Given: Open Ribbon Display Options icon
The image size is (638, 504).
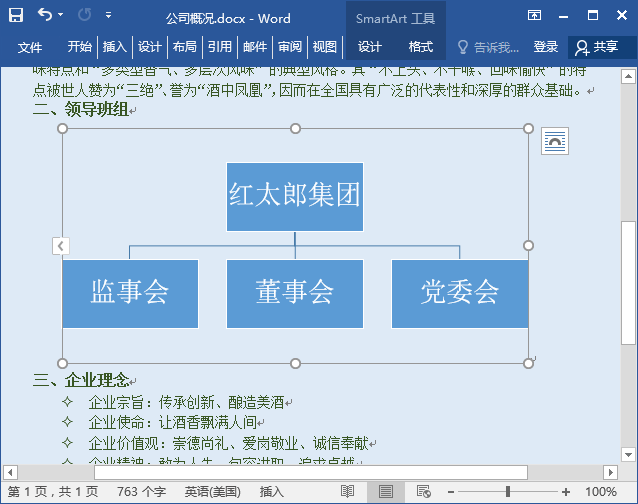Looking at the screenshot, I should click(534, 15).
